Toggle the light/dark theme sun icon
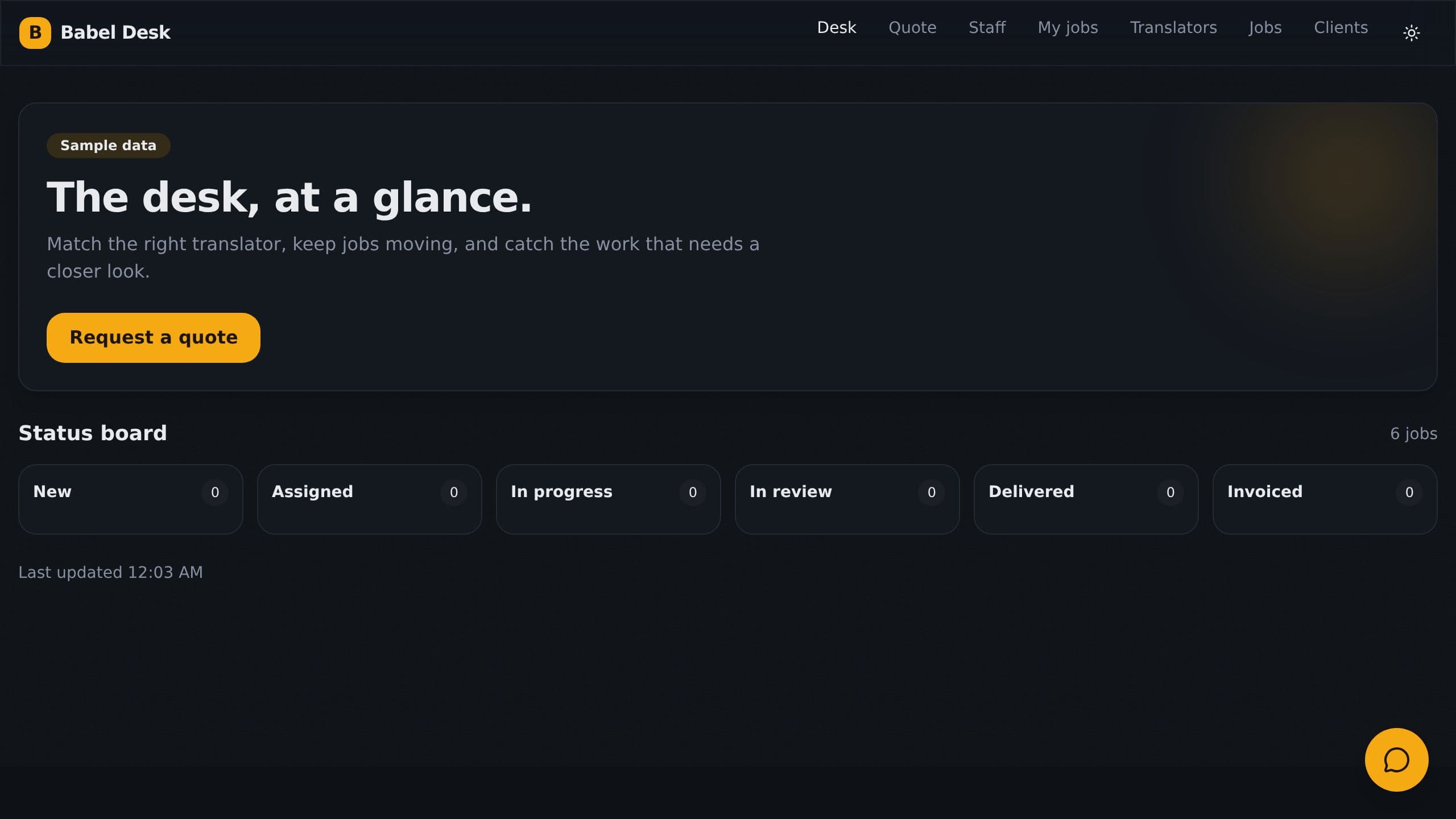This screenshot has width=1456, height=819. tap(1411, 32)
